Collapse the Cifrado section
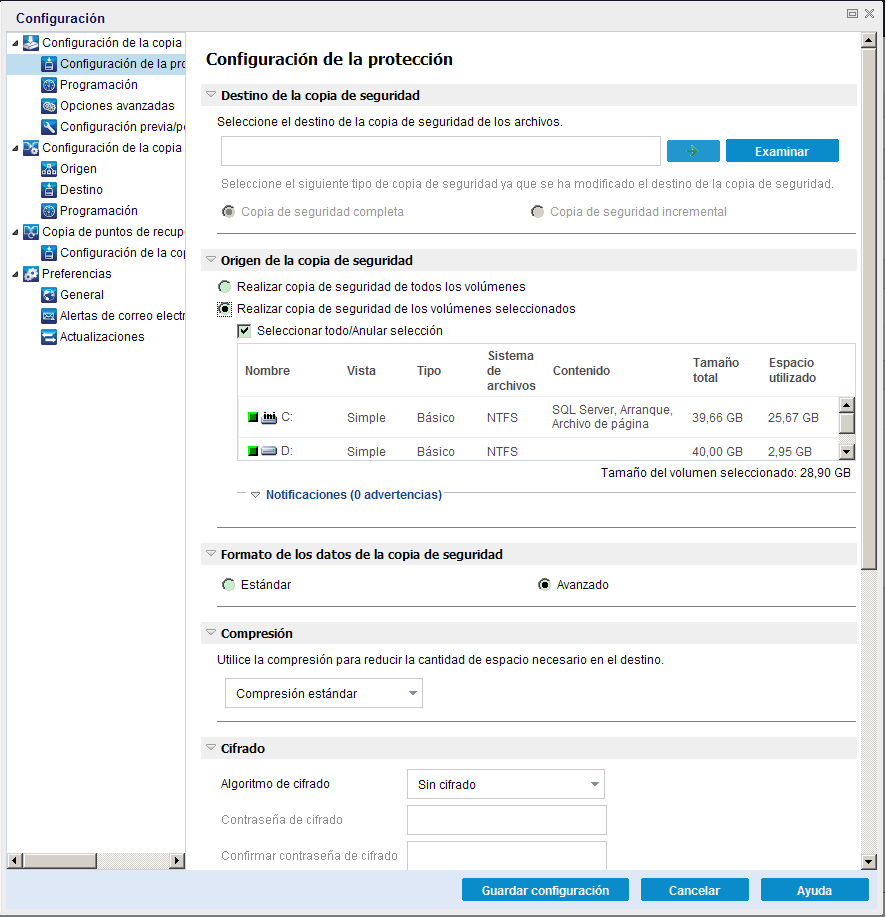The height and width of the screenshot is (917, 886). click(x=211, y=747)
